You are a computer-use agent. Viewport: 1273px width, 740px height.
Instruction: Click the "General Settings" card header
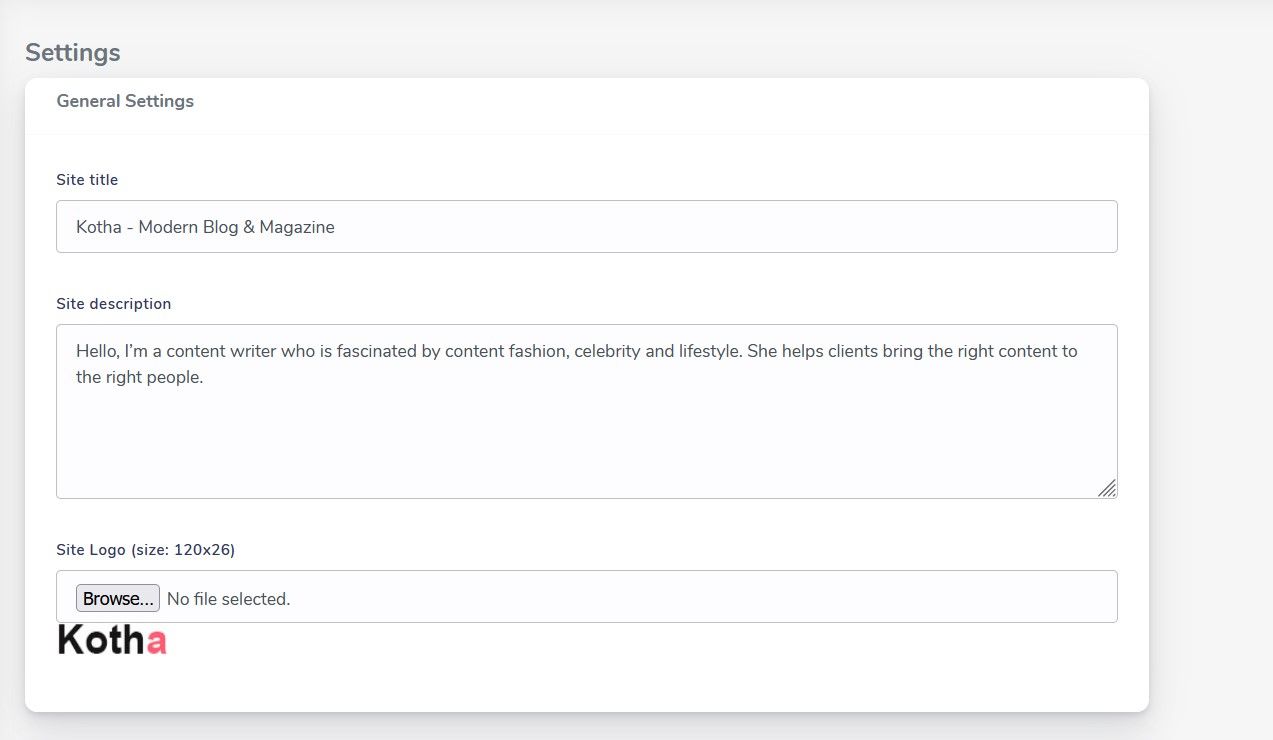pos(125,101)
